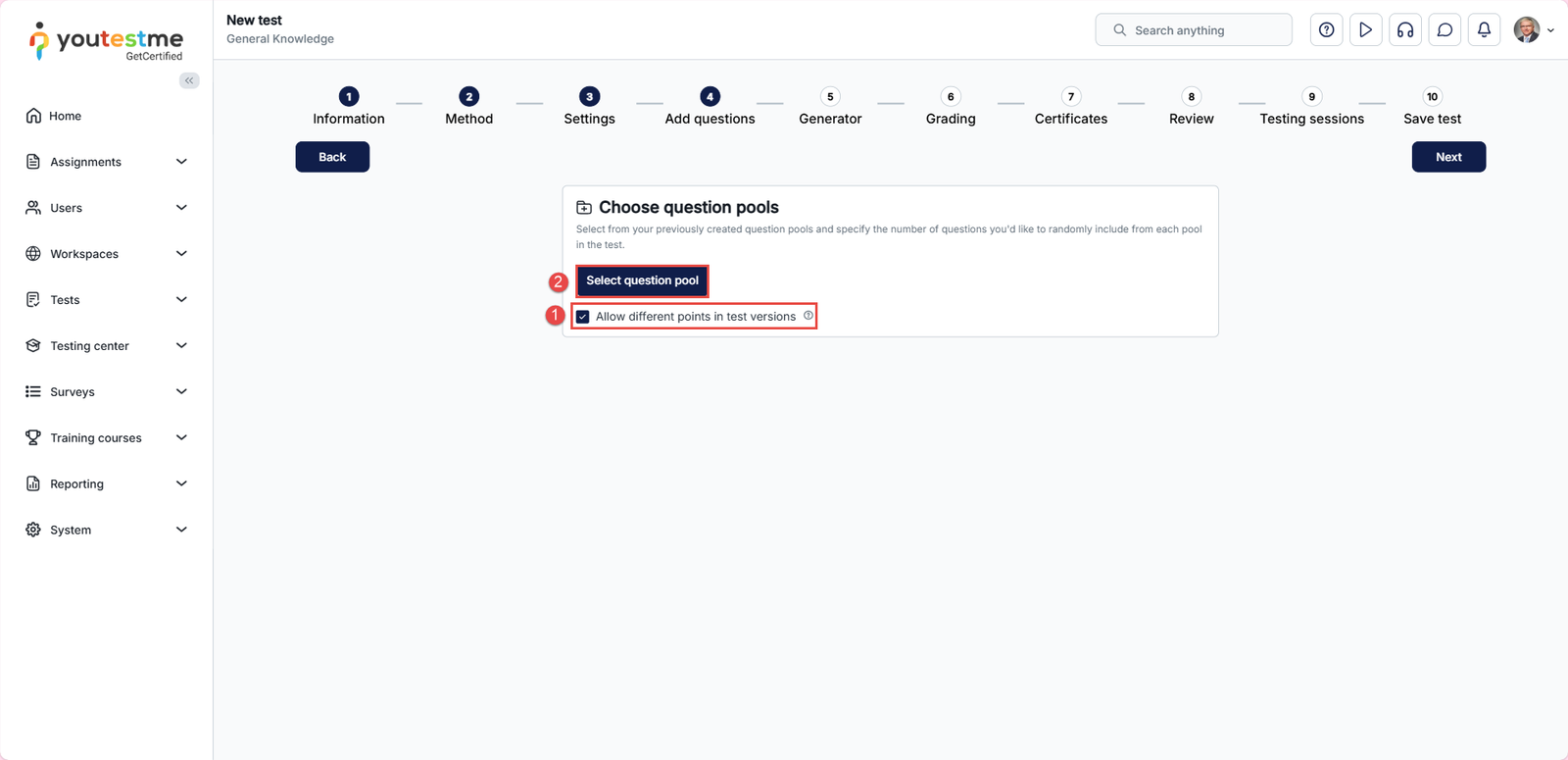Open the chat bubble icon

(1445, 30)
